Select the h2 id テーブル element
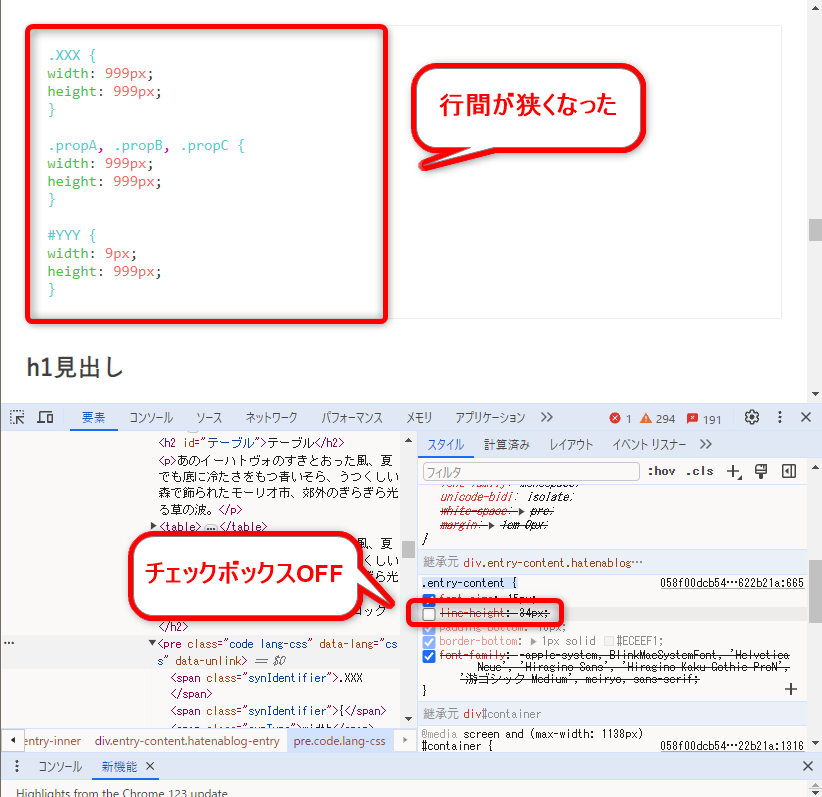 point(251,443)
